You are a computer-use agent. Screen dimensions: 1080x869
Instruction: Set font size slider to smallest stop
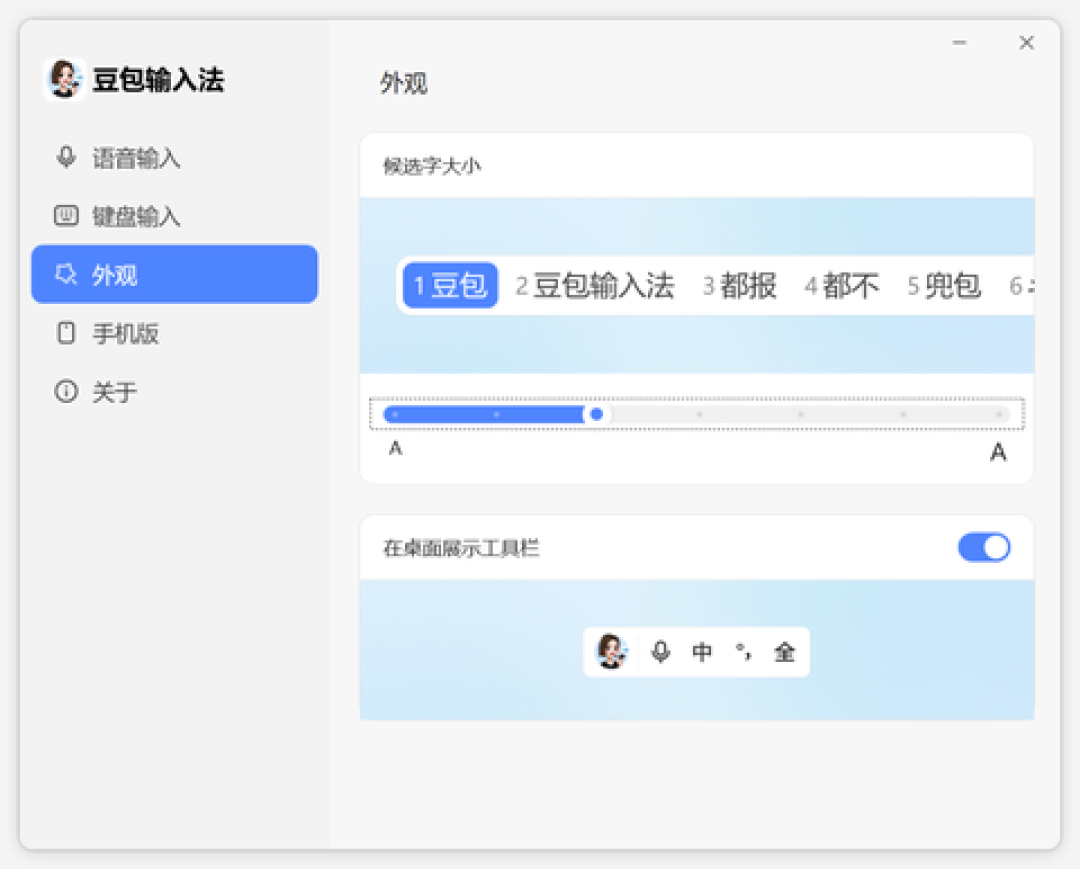pos(395,415)
